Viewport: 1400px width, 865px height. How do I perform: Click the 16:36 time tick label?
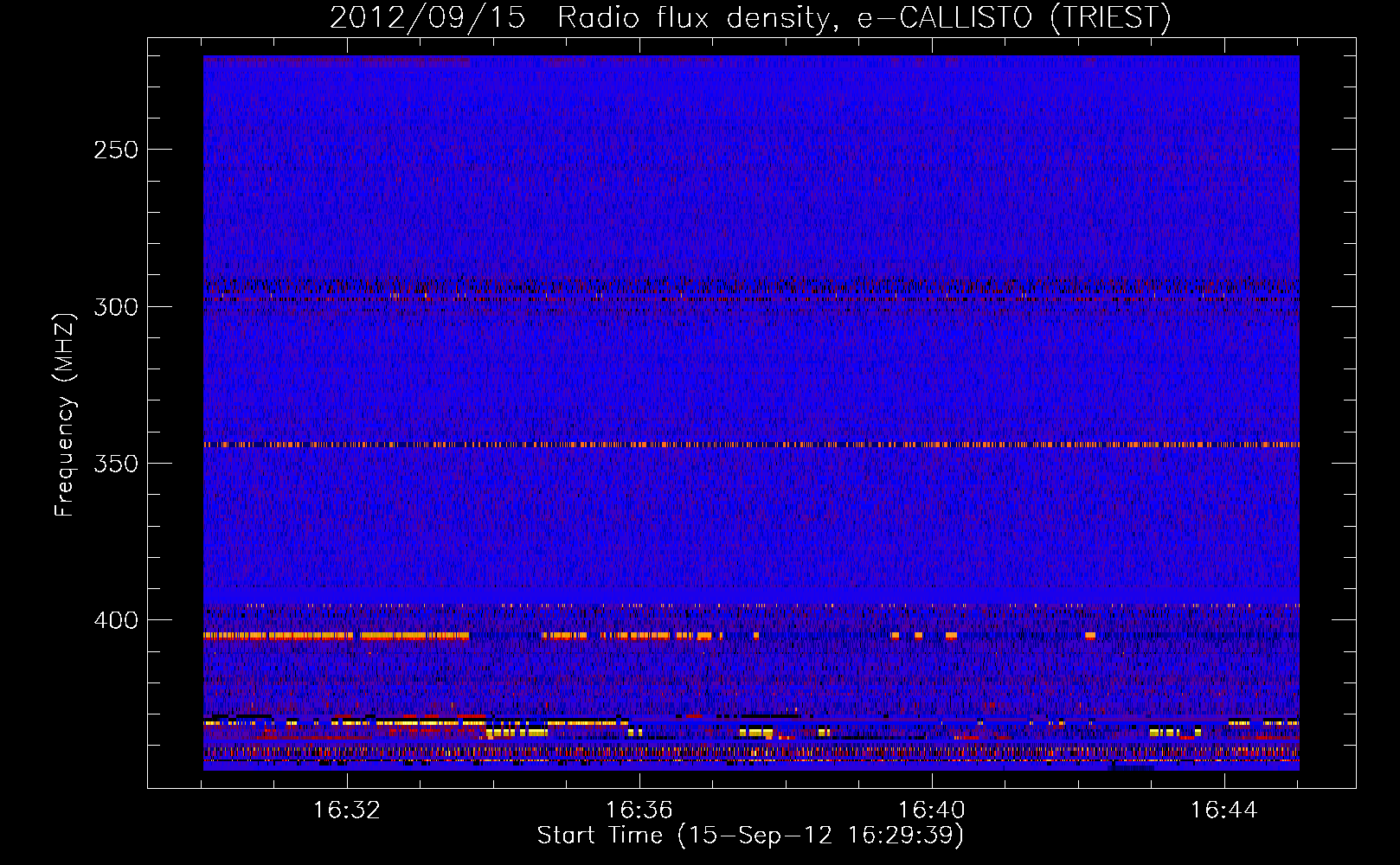[x=639, y=810]
